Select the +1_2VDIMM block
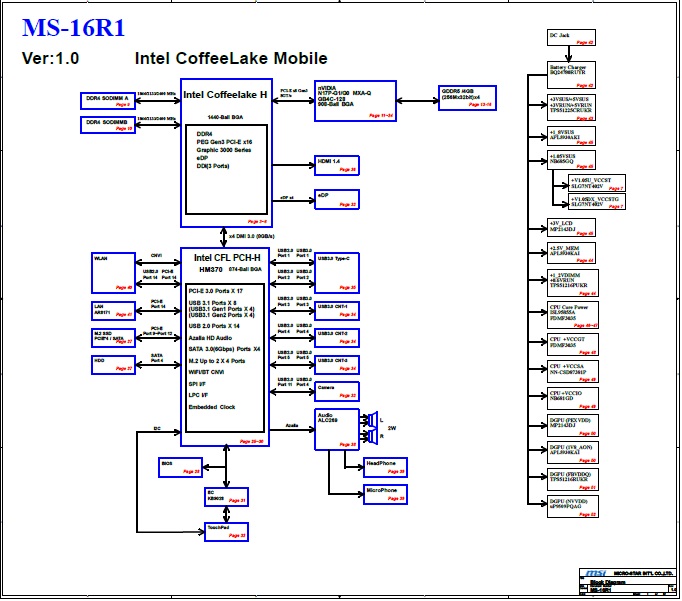Viewport: 682px width, 601px height. [573, 283]
